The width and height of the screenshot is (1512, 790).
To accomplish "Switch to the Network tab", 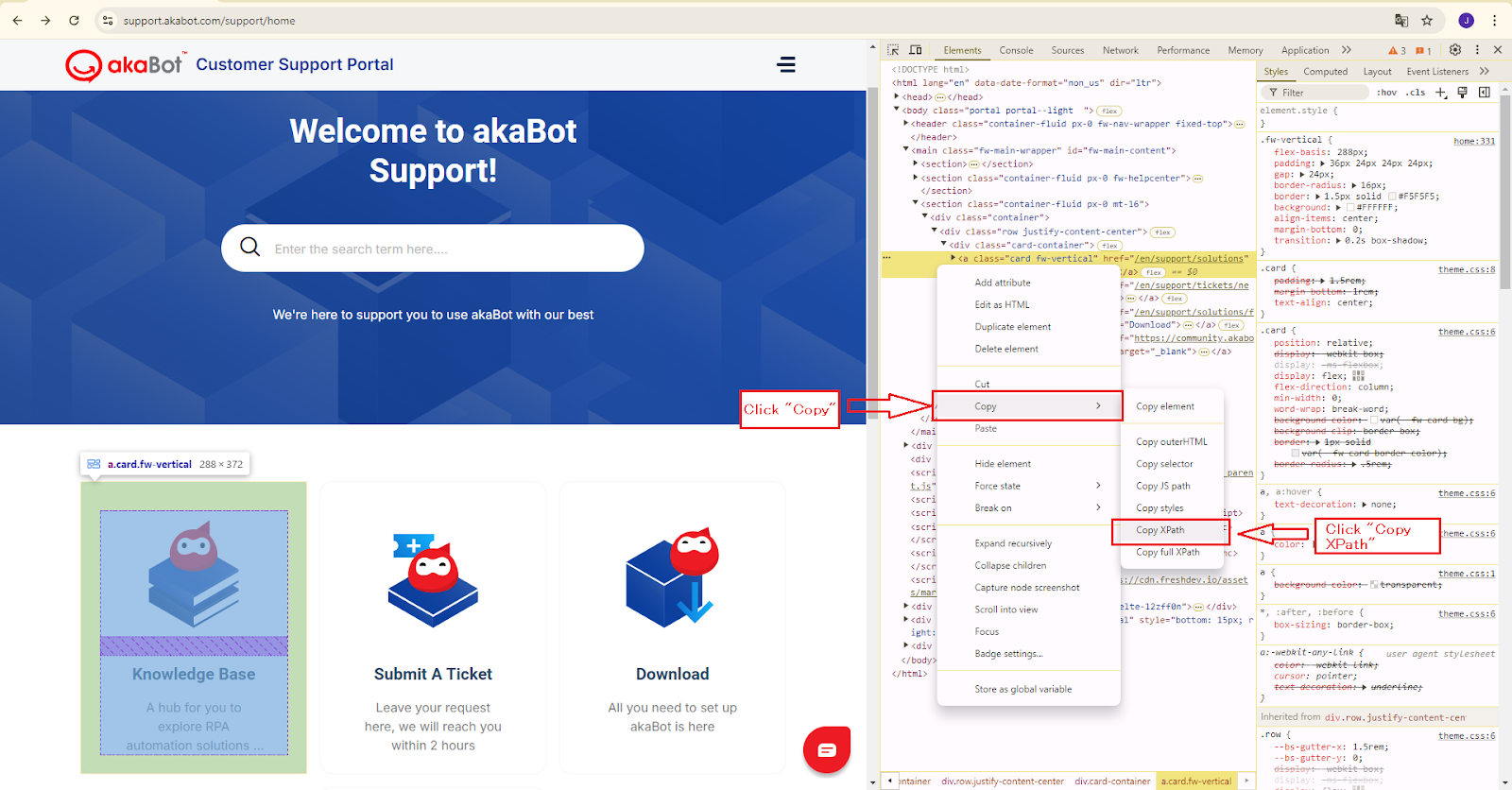I will (1120, 50).
